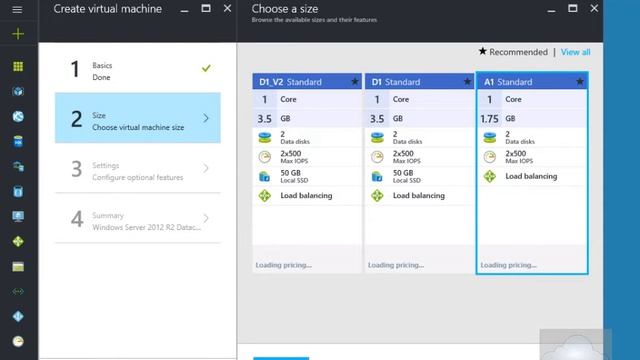Expand the Settings step chevron

pyautogui.click(x=206, y=168)
